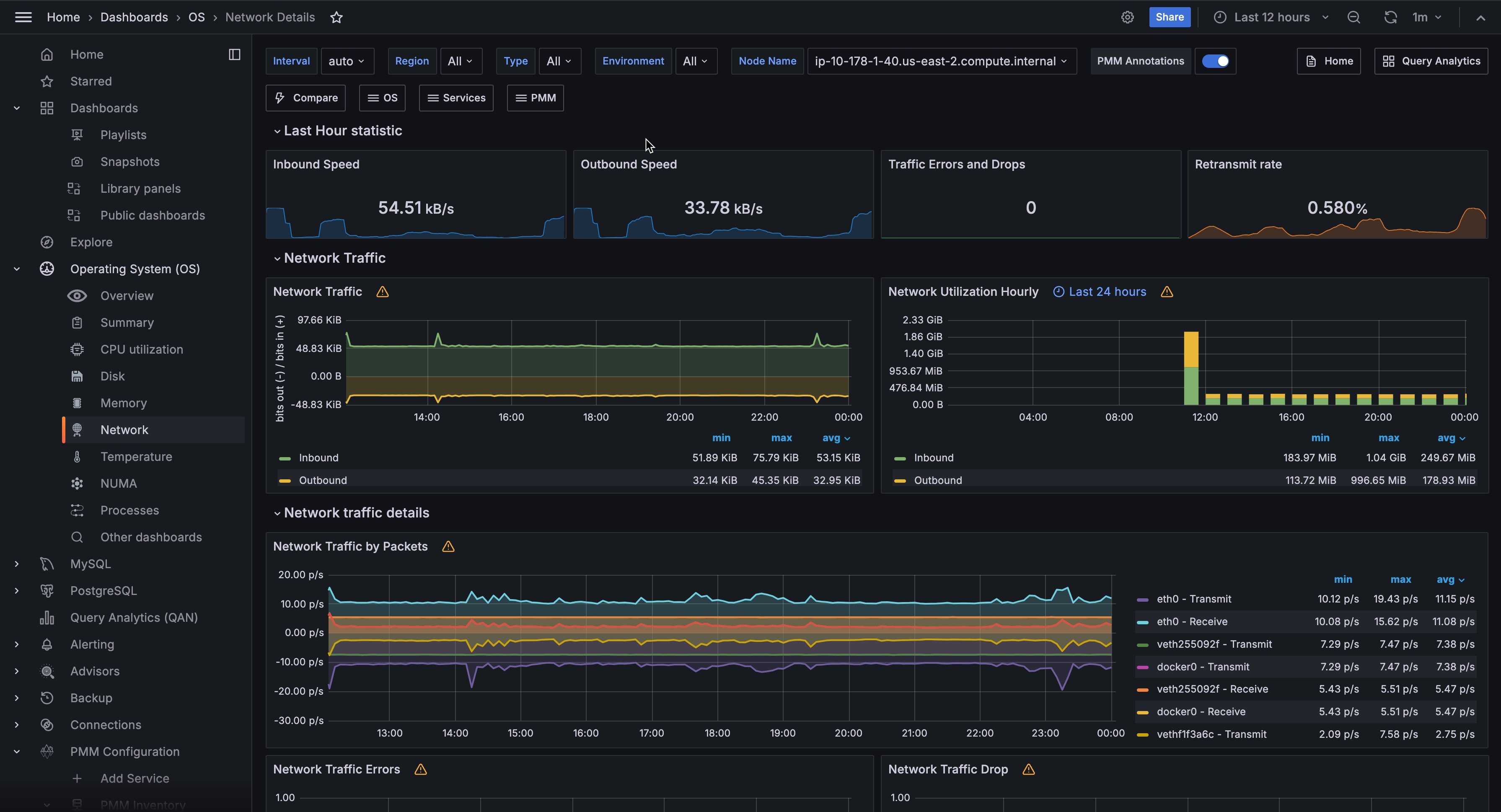Star this dashboard as favorite
Screen dimensions: 1501x812
[336, 18]
